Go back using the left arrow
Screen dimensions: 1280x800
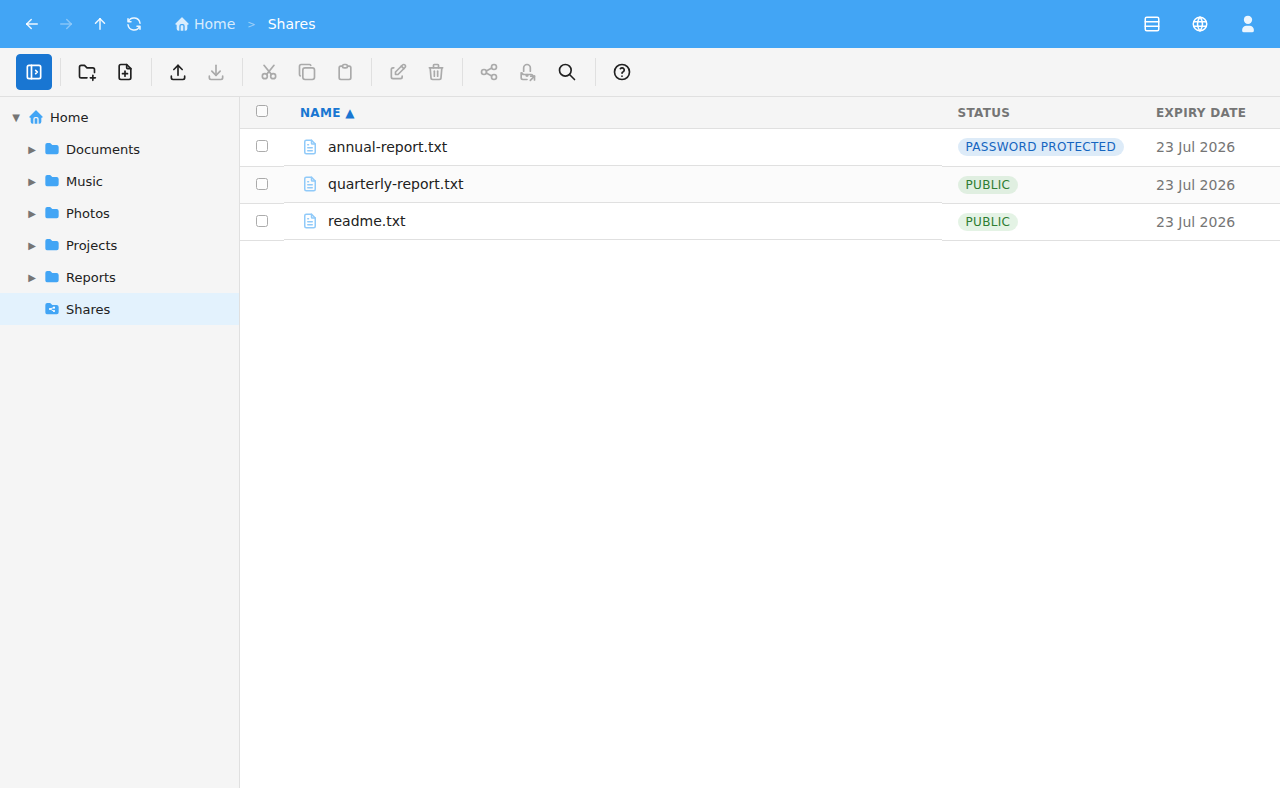coord(32,24)
